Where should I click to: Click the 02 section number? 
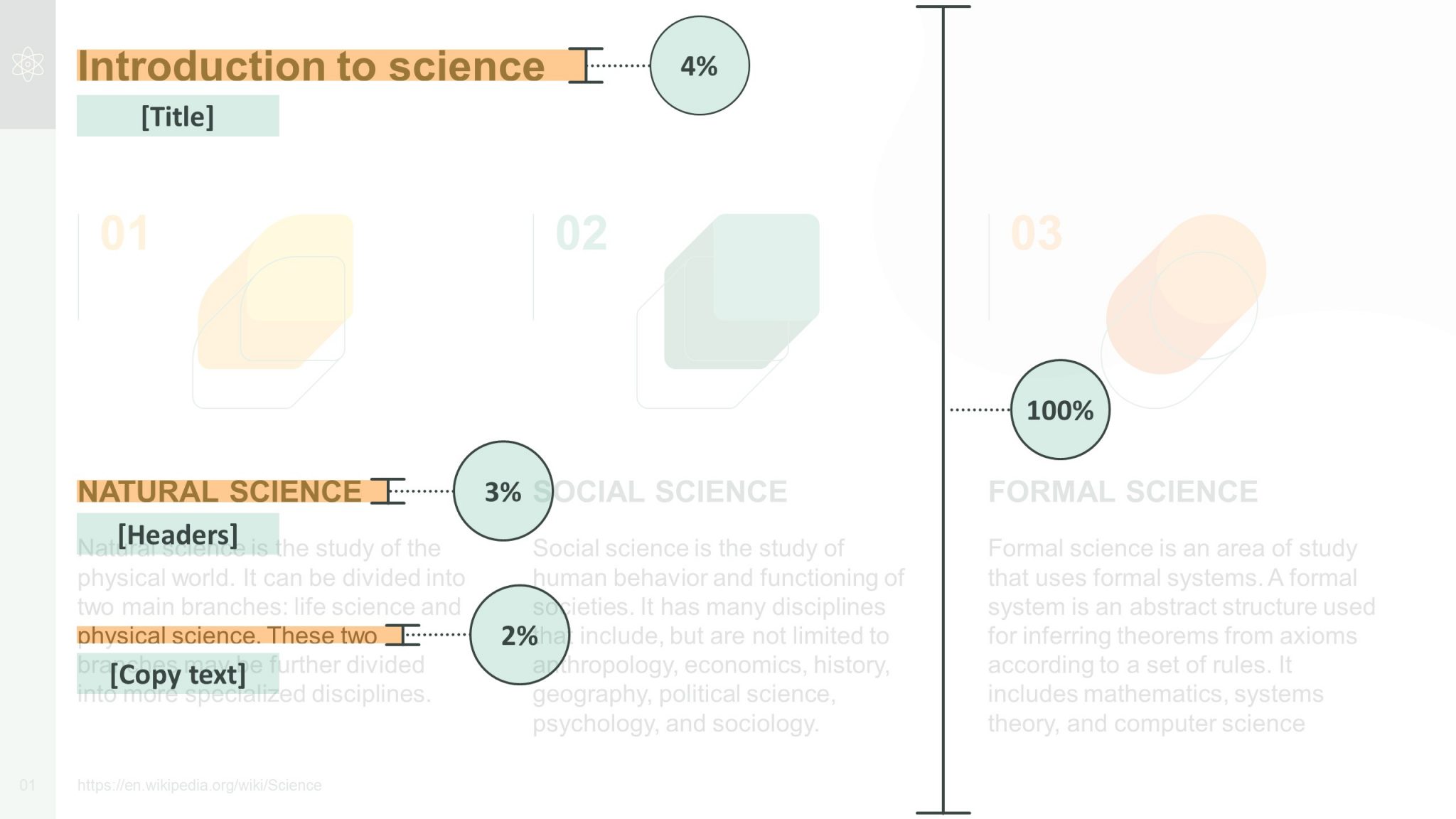coord(582,233)
